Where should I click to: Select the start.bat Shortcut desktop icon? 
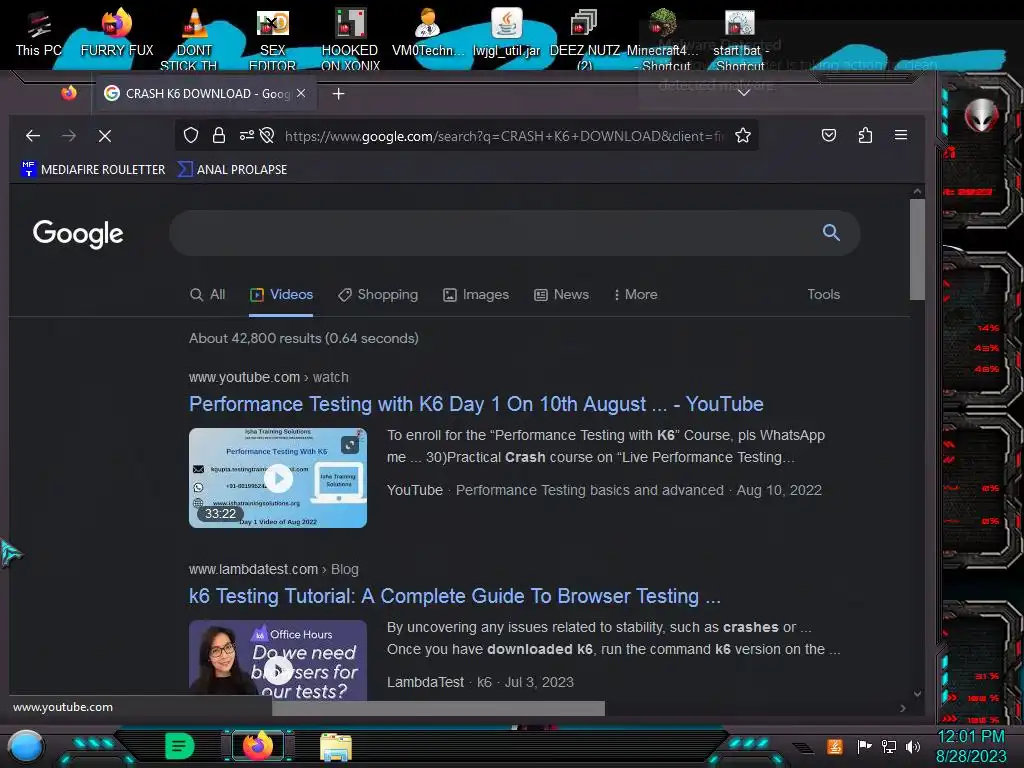coord(740,38)
